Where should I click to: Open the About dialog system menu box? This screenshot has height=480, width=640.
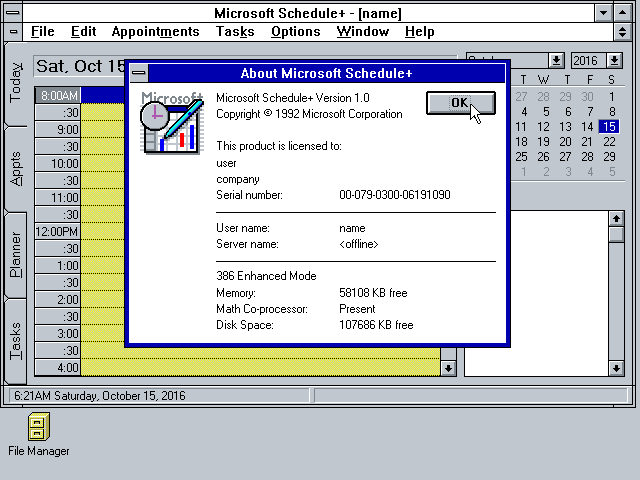click(x=139, y=73)
